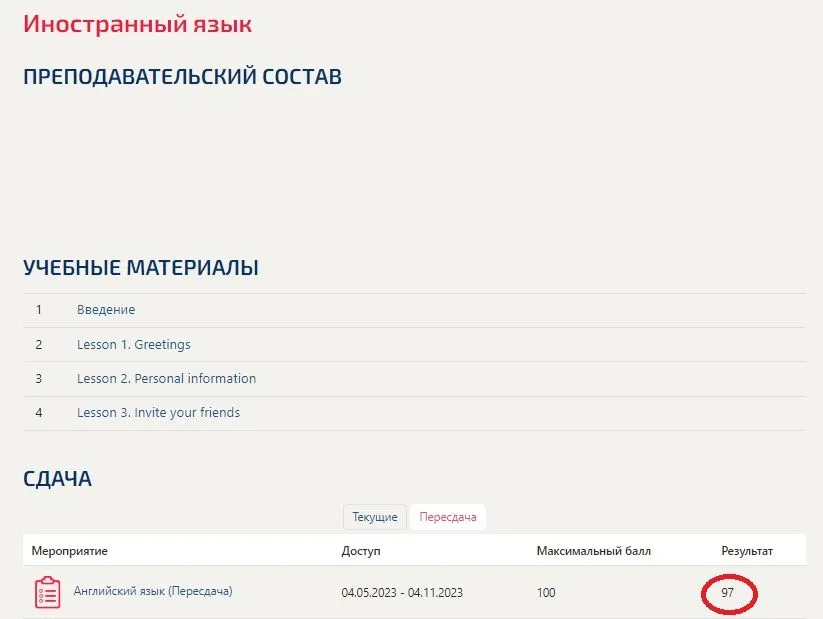
Task: Open the Введение study material
Action: [x=106, y=310]
